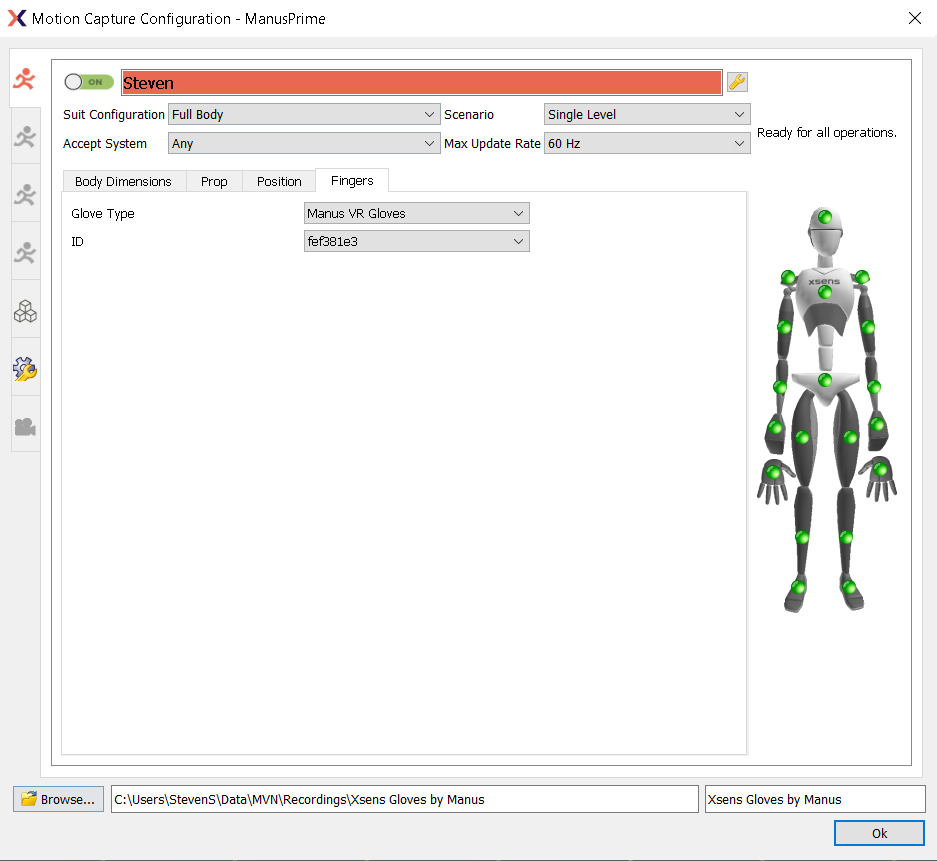Open the Scenario dropdown showing Single Level
The image size is (937, 861).
tap(646, 115)
